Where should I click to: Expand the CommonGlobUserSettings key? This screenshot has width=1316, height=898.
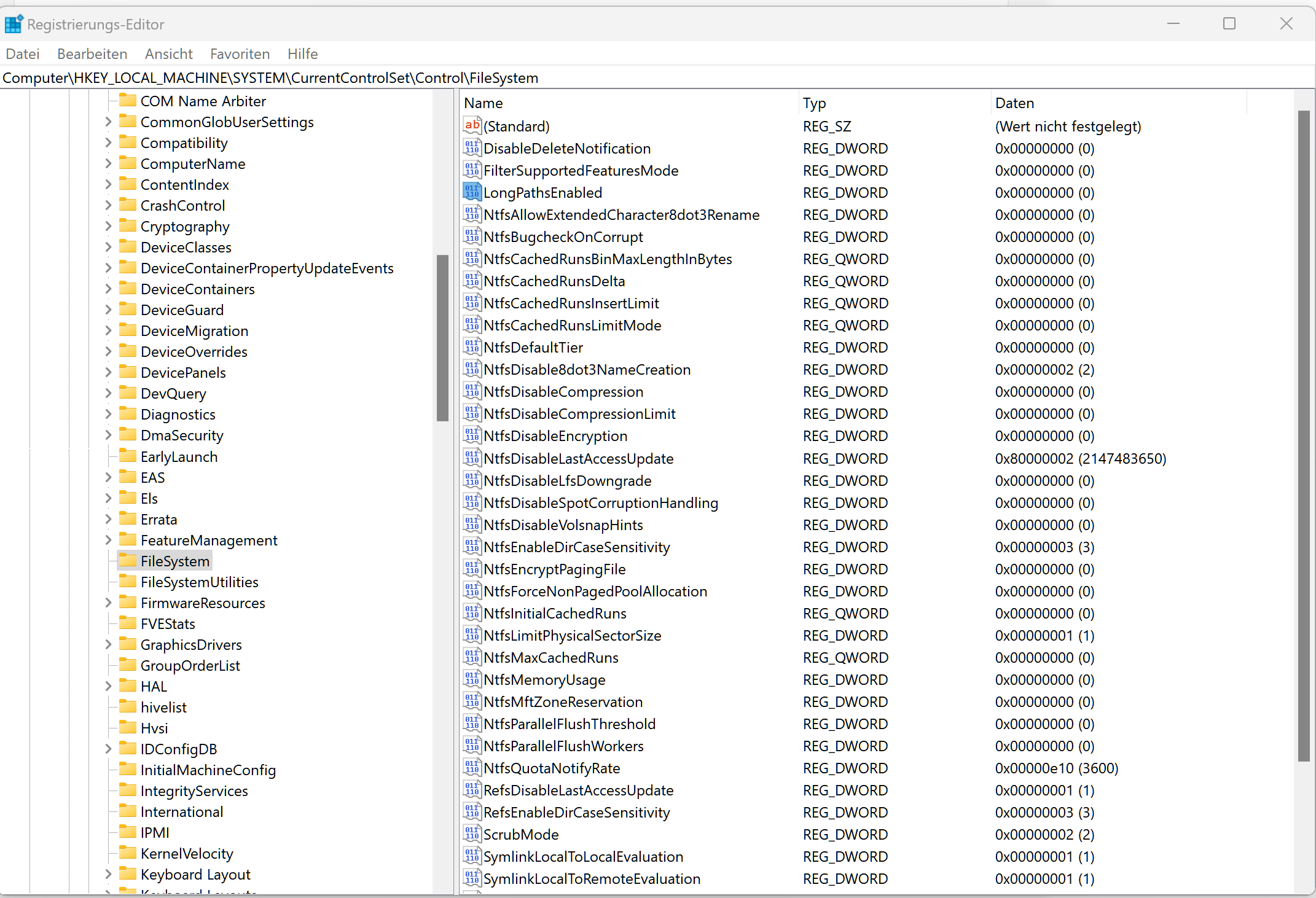tap(108, 122)
